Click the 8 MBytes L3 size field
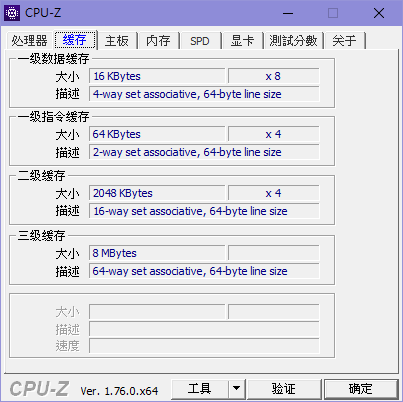The image size is (403, 402). (157, 253)
